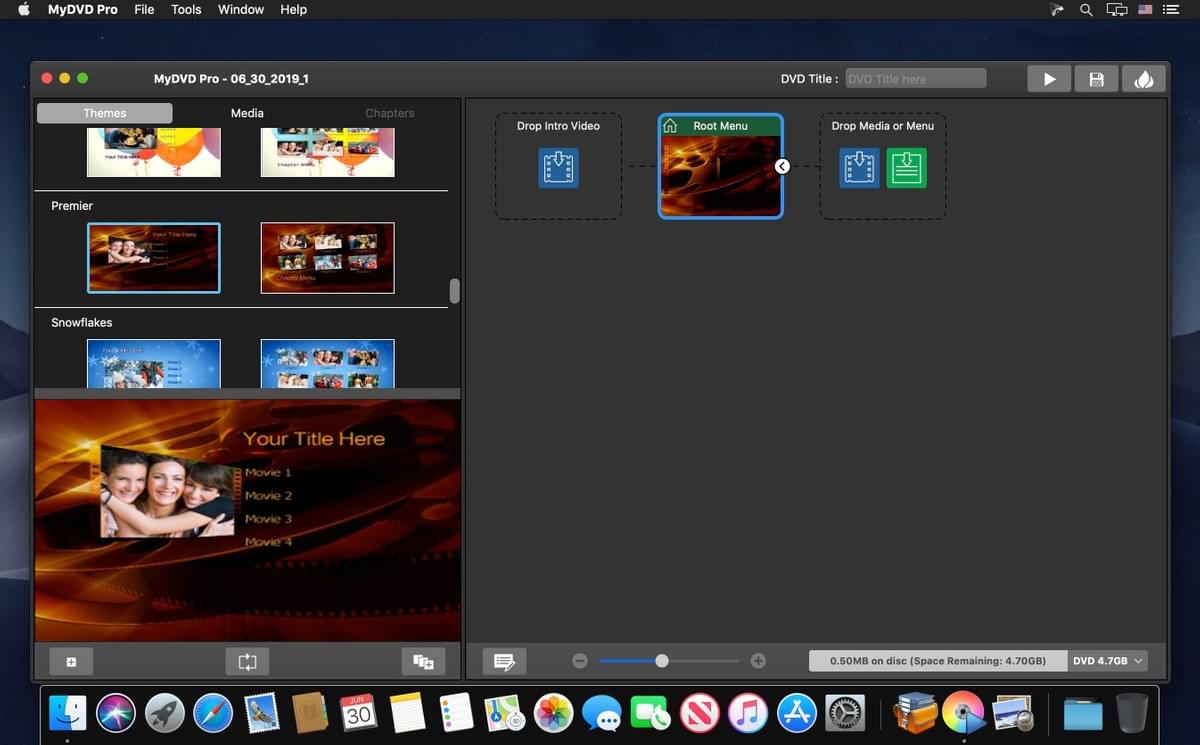Open Finder from the Dock

(x=67, y=713)
